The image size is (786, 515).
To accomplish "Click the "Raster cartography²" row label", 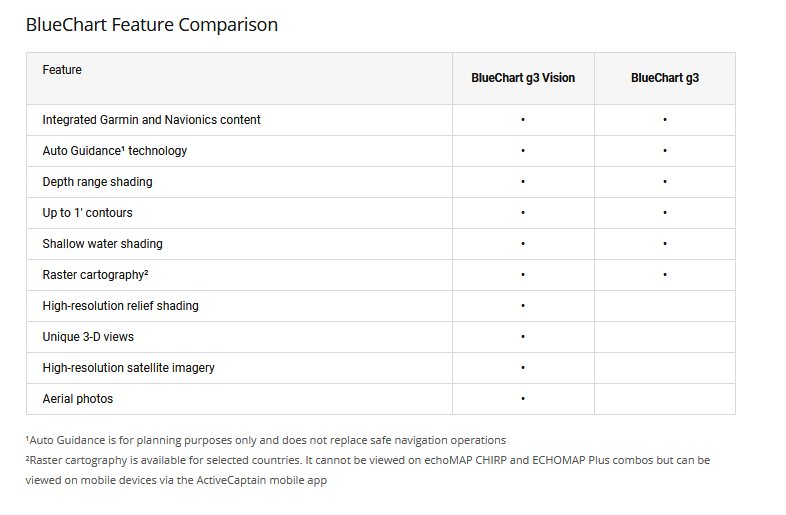I will coord(95,275).
